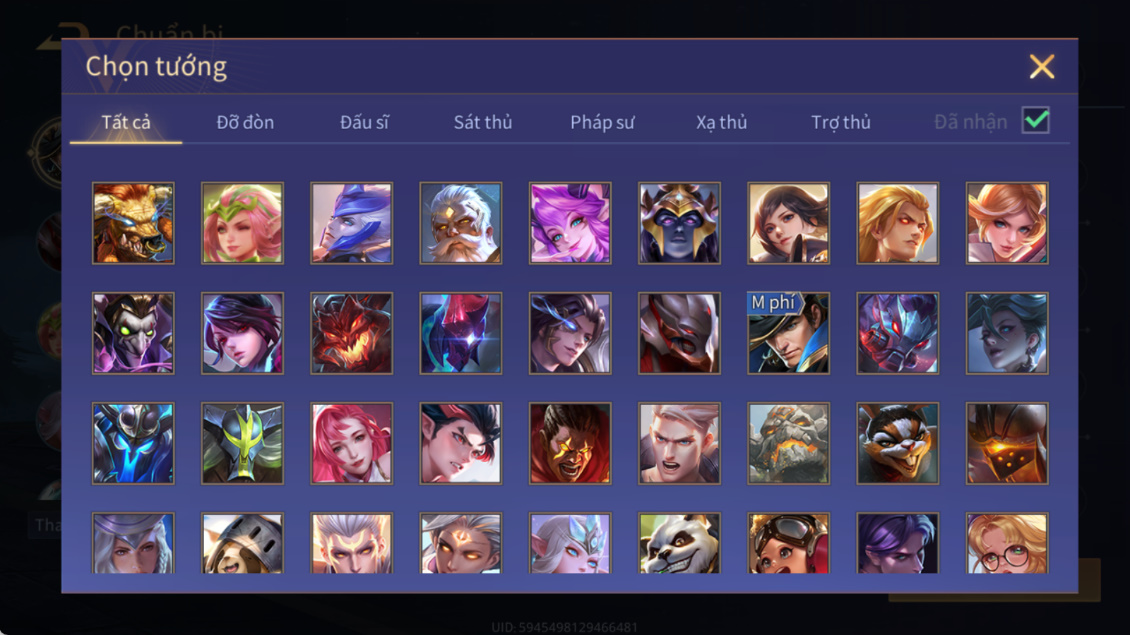This screenshot has width=1130, height=635.
Task: Pick the gold-helmeted dark-faced hero
Action: [679, 223]
